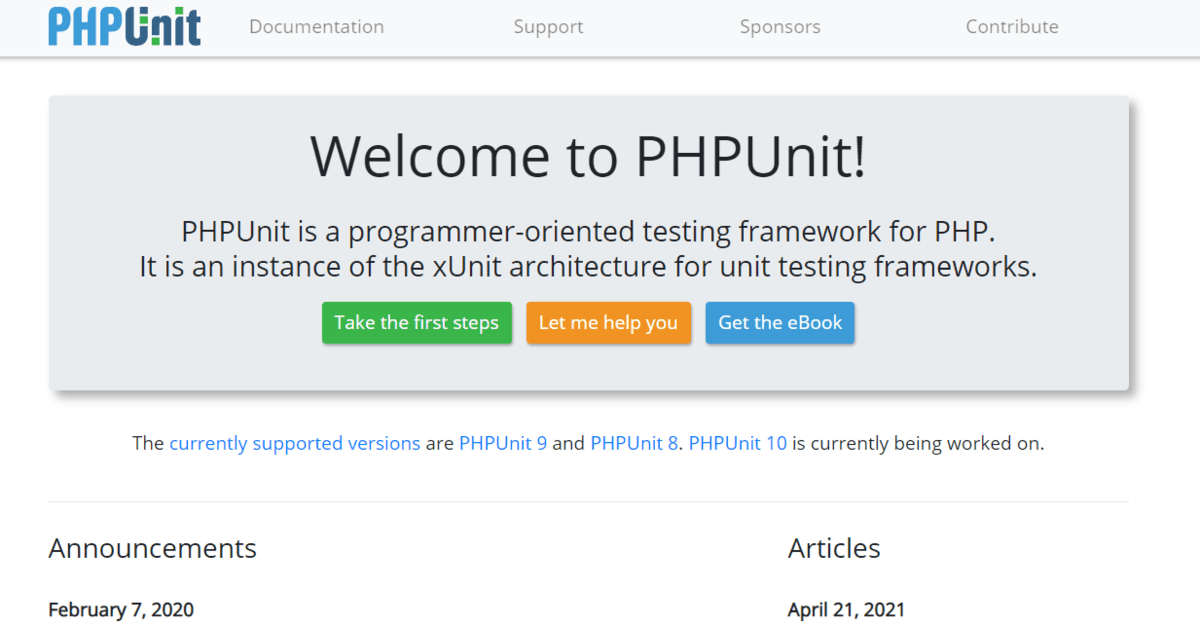The image size is (1200, 625).
Task: Click the Welcome to PHPUnit! heading
Action: click(x=589, y=156)
